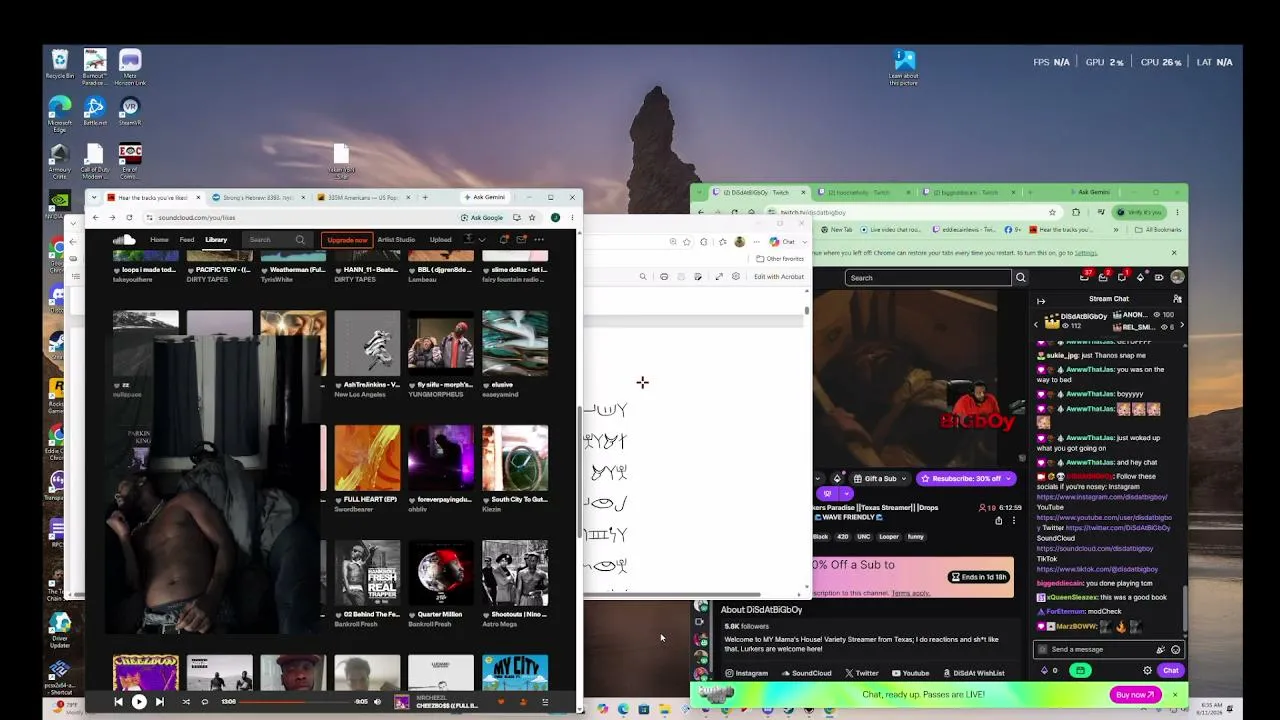Click the SoundCloud Upgrade now button

click(x=347, y=240)
